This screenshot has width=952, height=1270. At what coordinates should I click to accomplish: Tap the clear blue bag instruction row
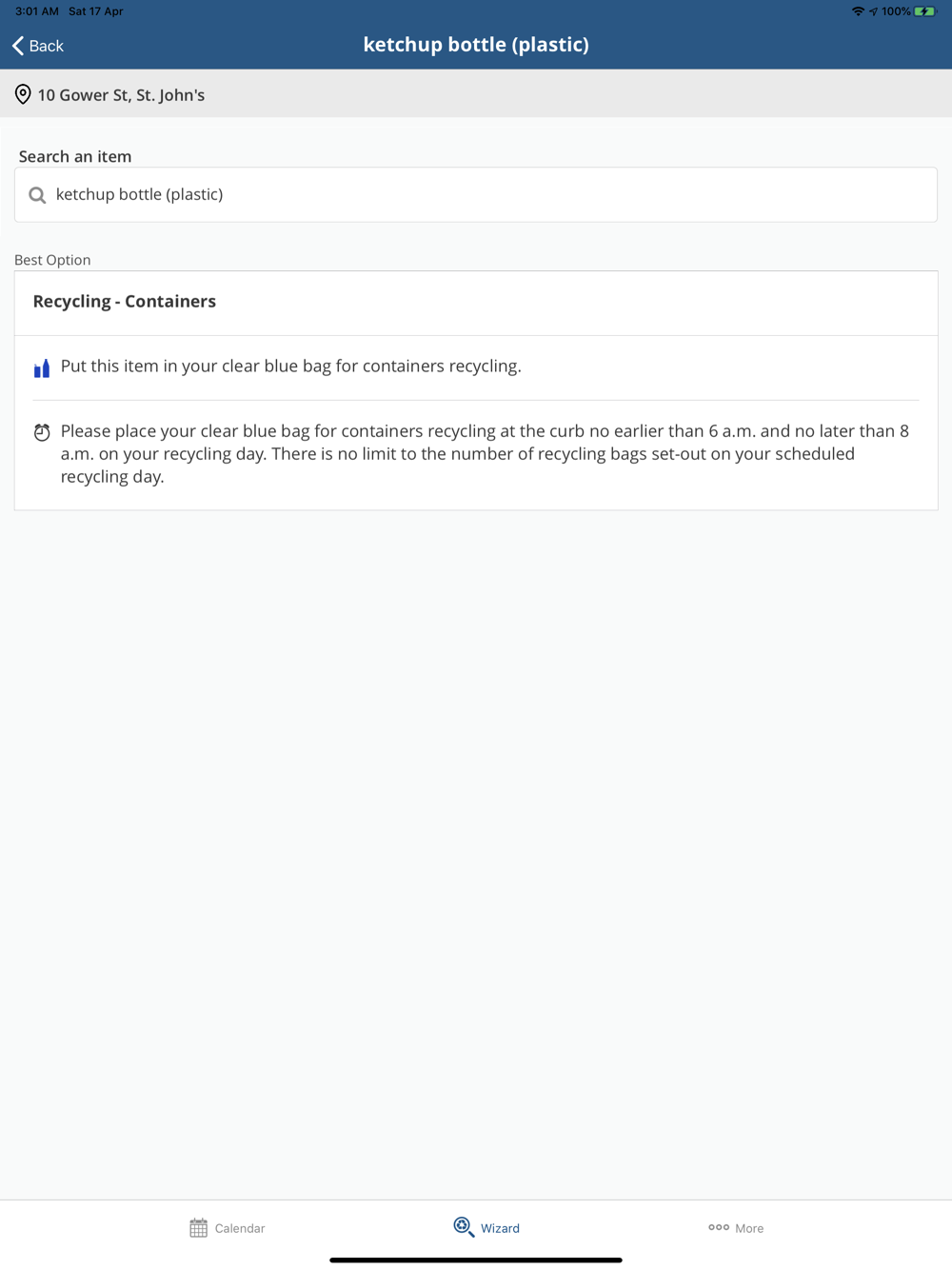[x=476, y=367]
